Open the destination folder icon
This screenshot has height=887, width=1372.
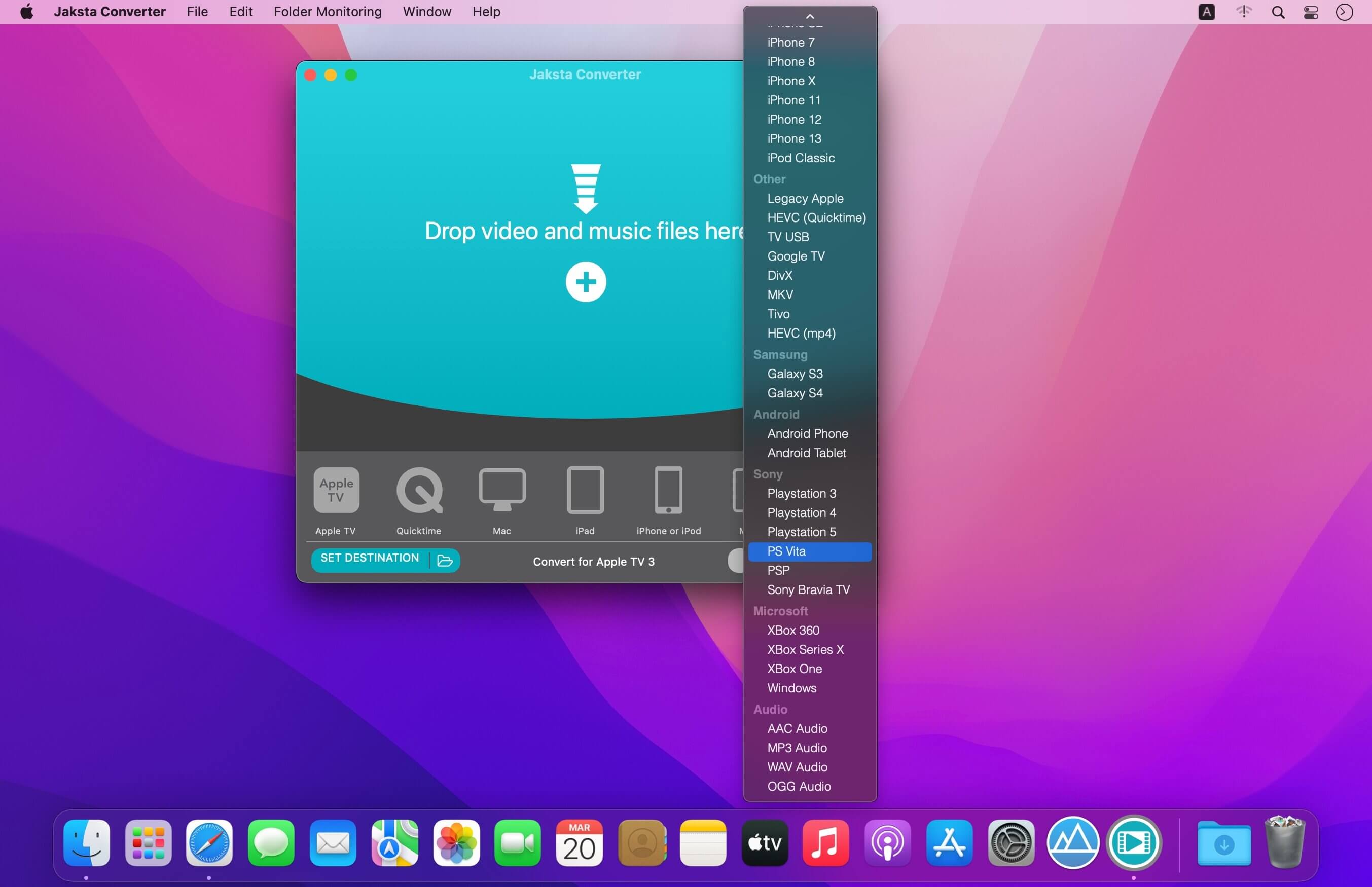coord(445,561)
